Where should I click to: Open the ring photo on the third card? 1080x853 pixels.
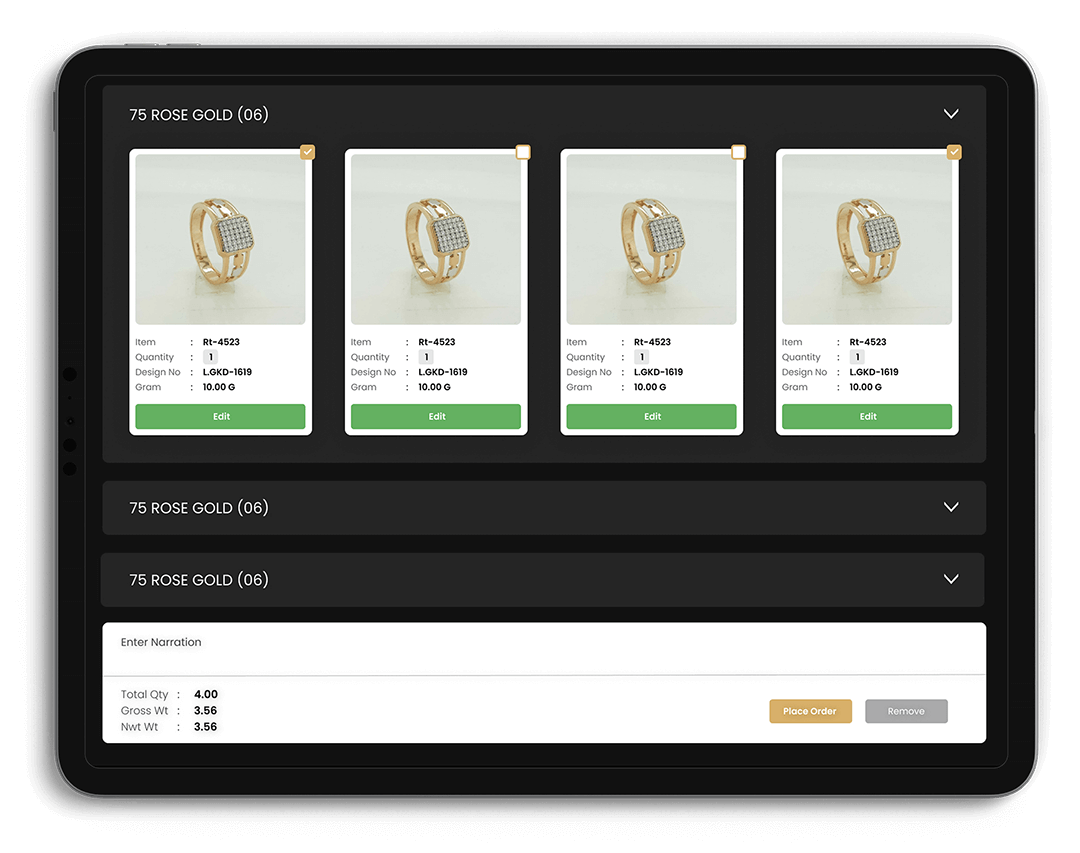point(652,239)
